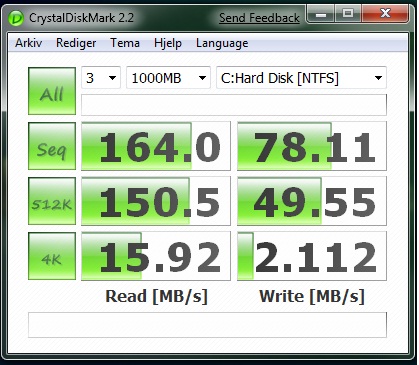Click the Read [MB/s] column label

coord(156,296)
